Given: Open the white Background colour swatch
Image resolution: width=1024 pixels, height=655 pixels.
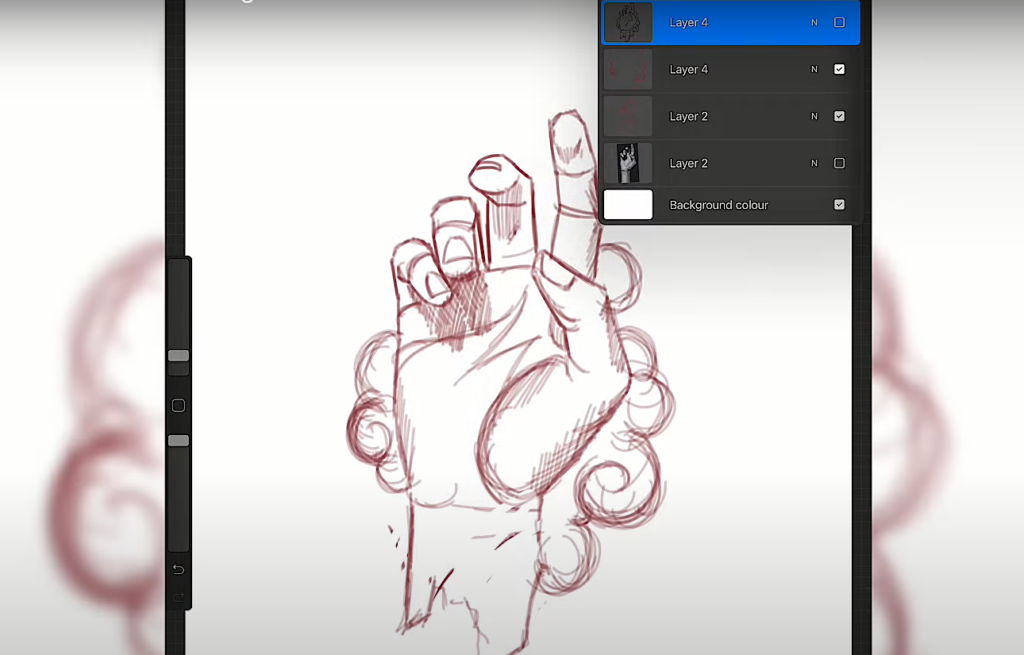Looking at the screenshot, I should pyautogui.click(x=628, y=204).
